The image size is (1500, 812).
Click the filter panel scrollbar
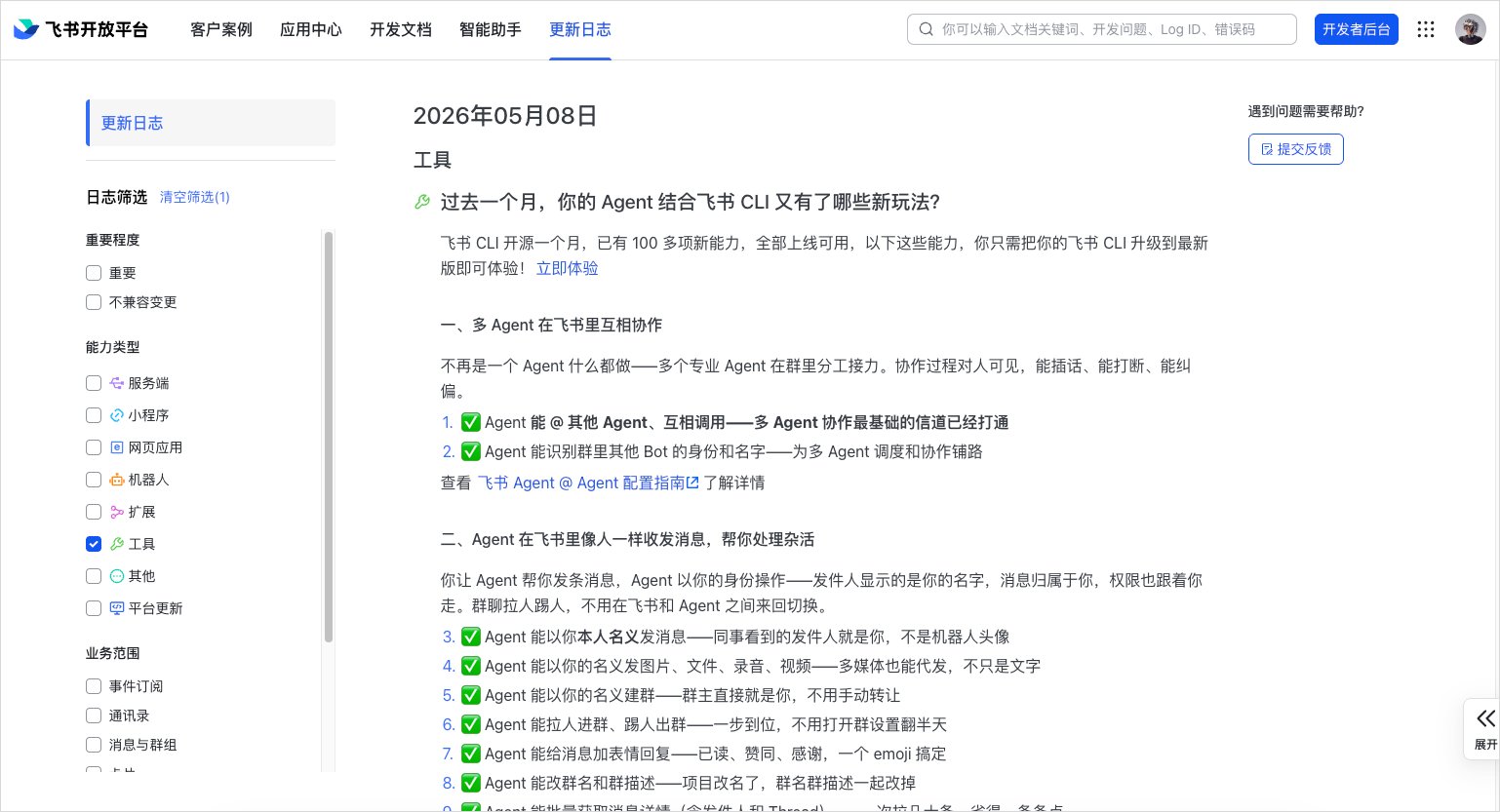click(329, 437)
